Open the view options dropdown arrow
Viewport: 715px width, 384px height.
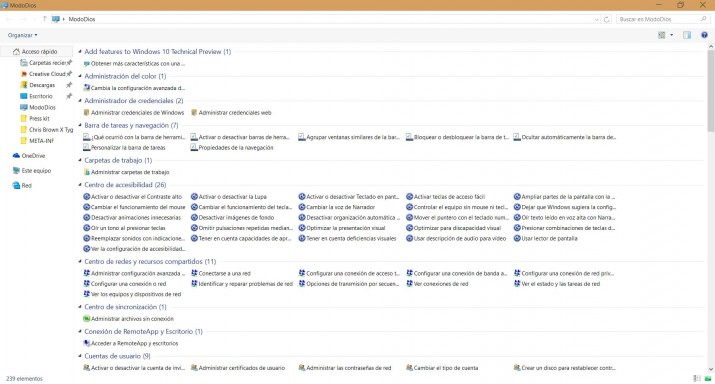pos(671,35)
